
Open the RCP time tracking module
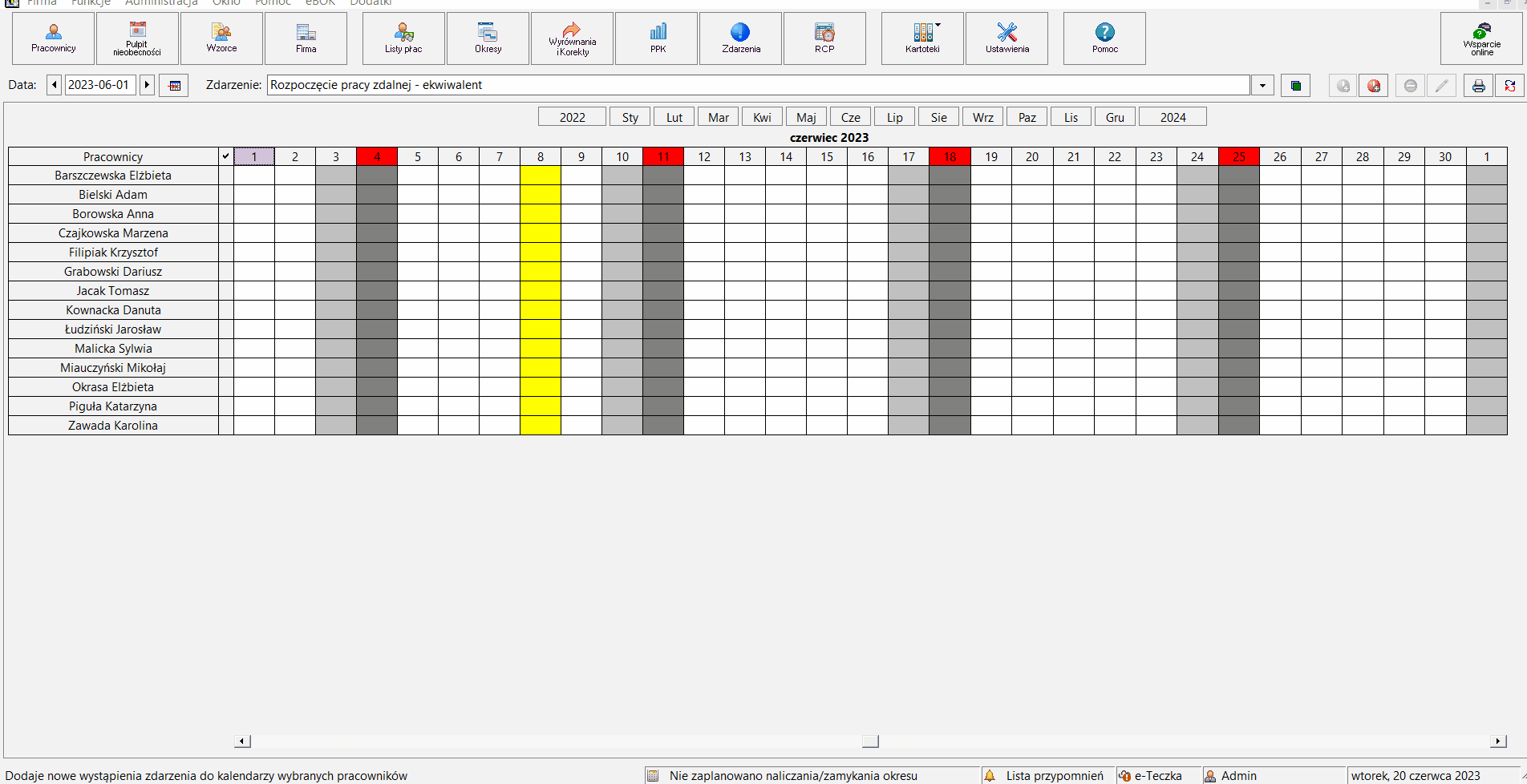point(824,38)
